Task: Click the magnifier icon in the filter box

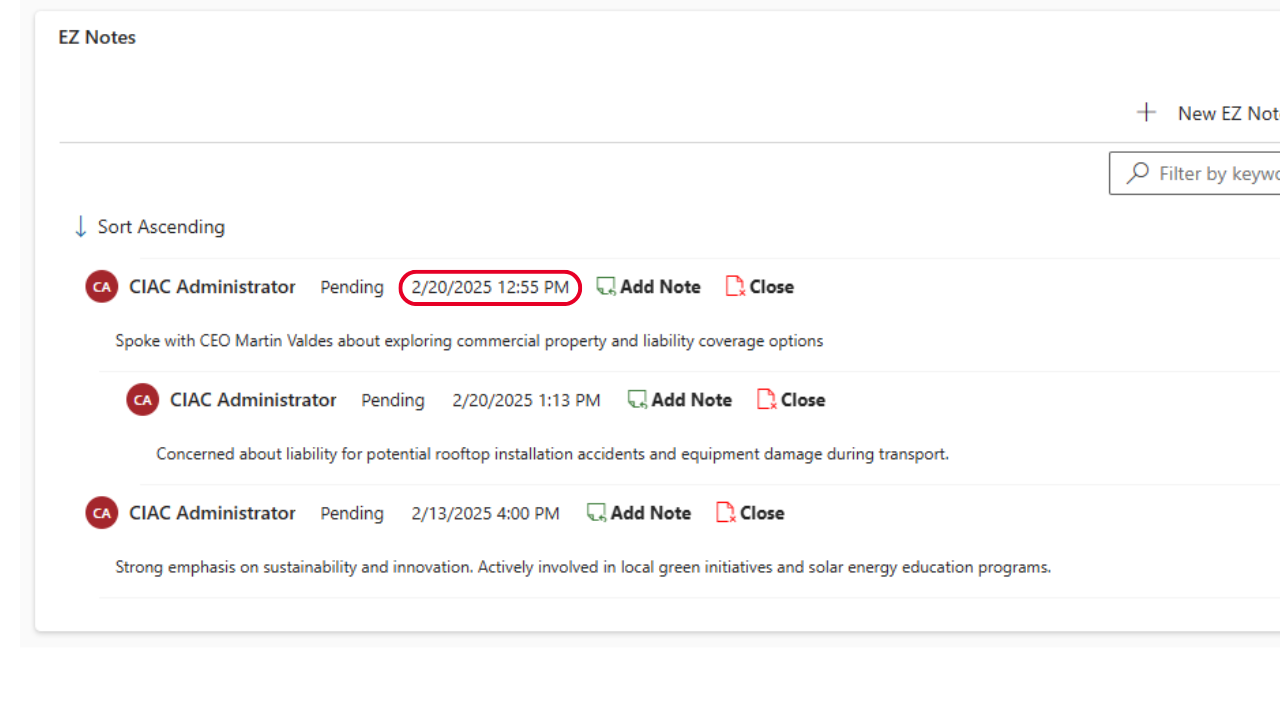Action: (1138, 173)
